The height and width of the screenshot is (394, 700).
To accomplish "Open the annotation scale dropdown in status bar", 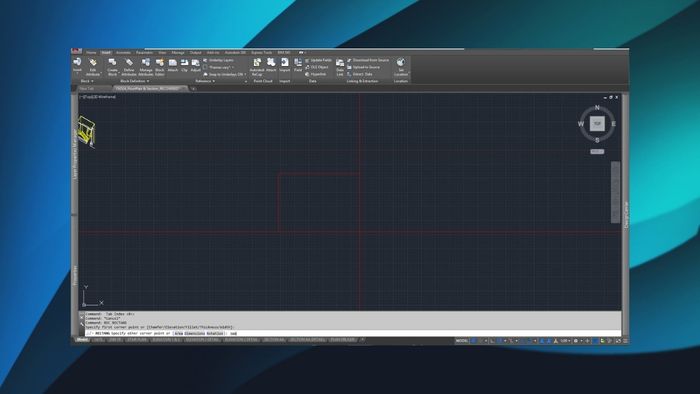I will (x=565, y=341).
